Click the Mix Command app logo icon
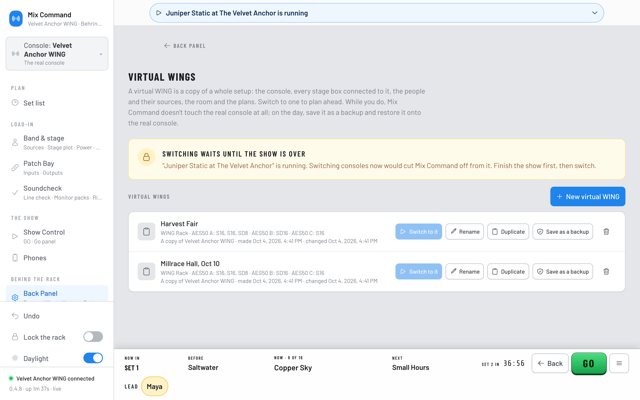 tap(16, 19)
